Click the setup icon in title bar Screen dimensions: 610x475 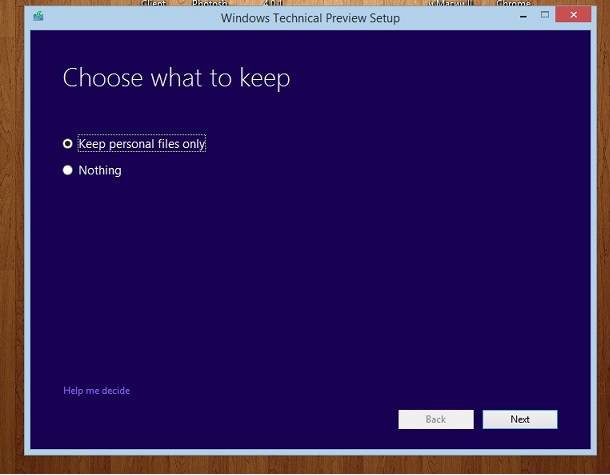(38, 16)
